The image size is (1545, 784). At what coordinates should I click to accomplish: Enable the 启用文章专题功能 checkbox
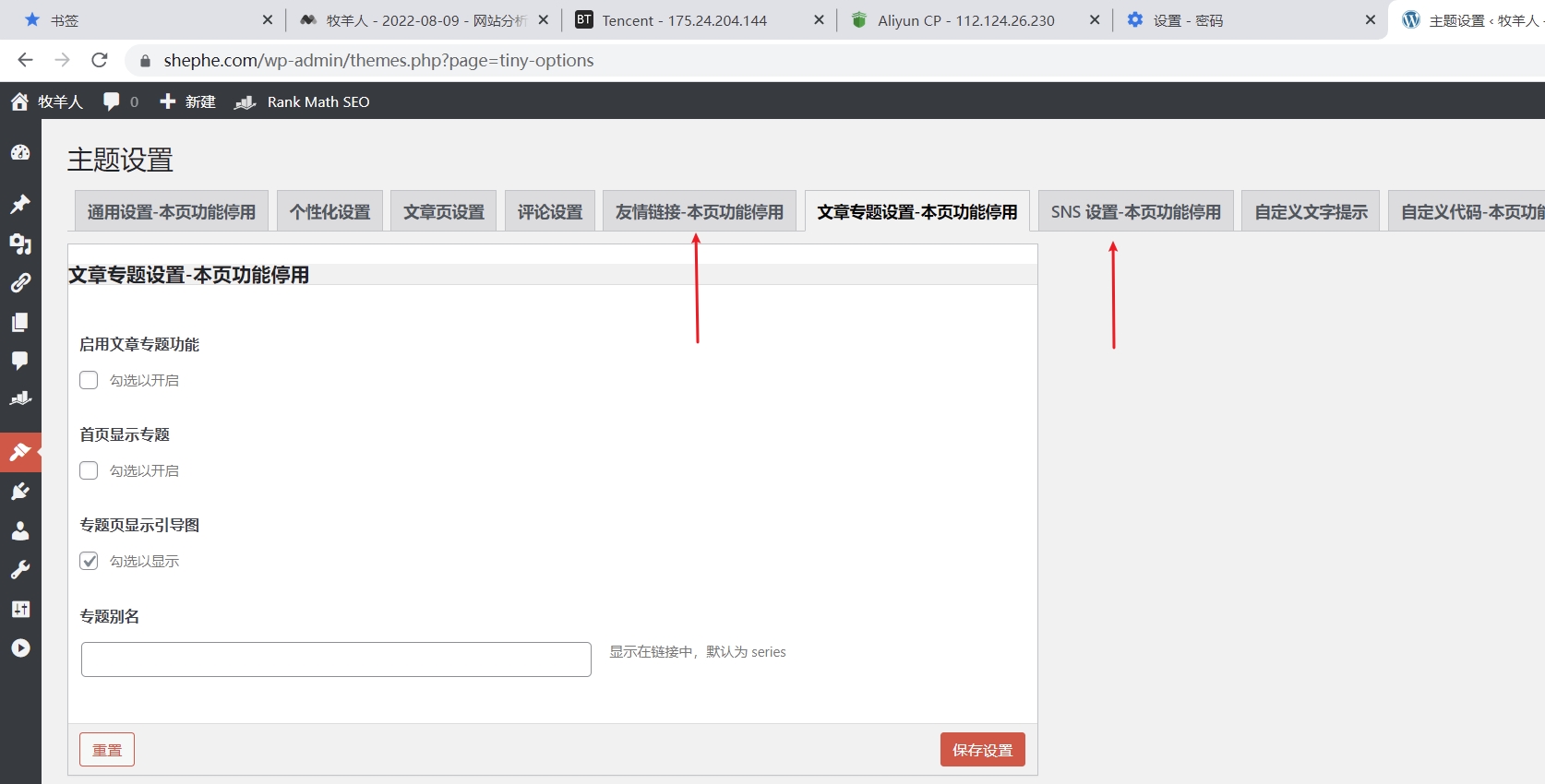(x=89, y=380)
